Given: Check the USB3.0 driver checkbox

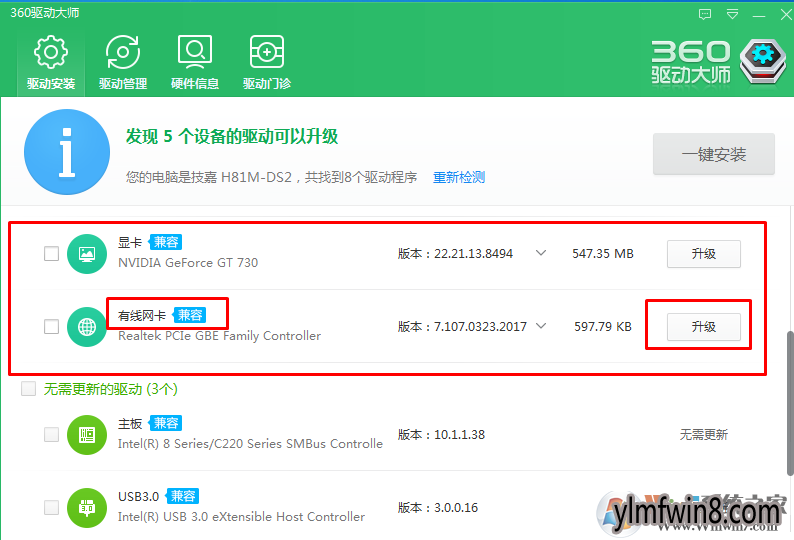Looking at the screenshot, I should point(51,507).
